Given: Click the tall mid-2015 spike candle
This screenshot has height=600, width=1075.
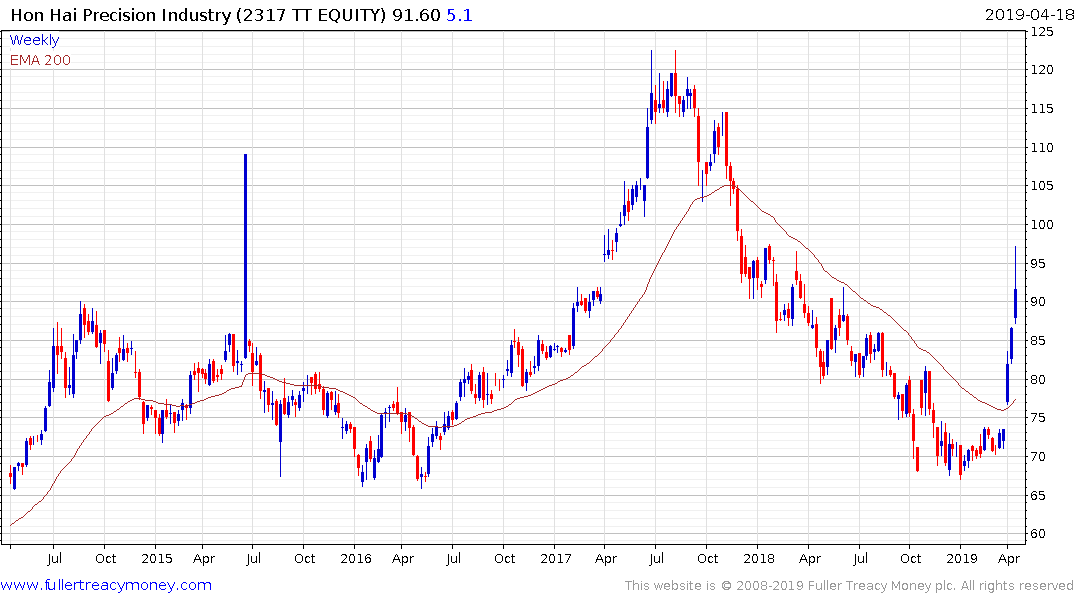Looking at the screenshot, I should tap(245, 255).
